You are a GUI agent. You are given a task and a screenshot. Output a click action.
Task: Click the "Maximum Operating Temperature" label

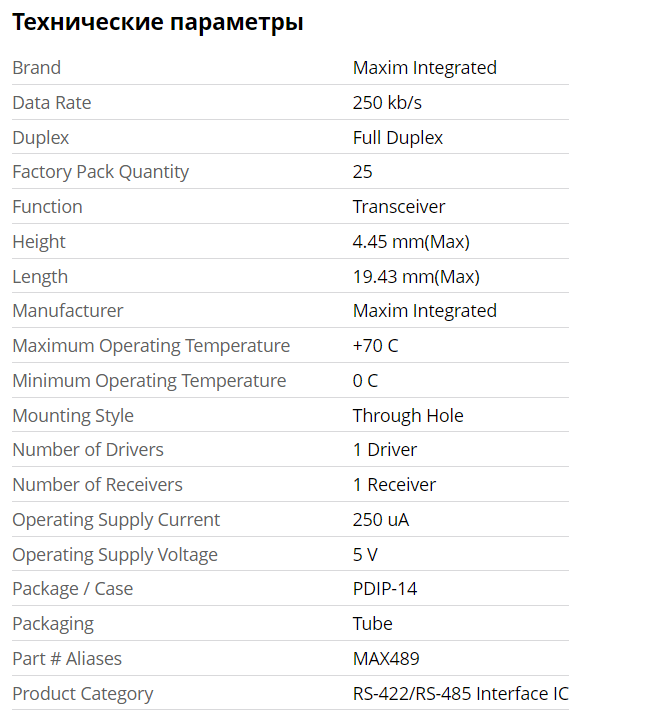(151, 346)
